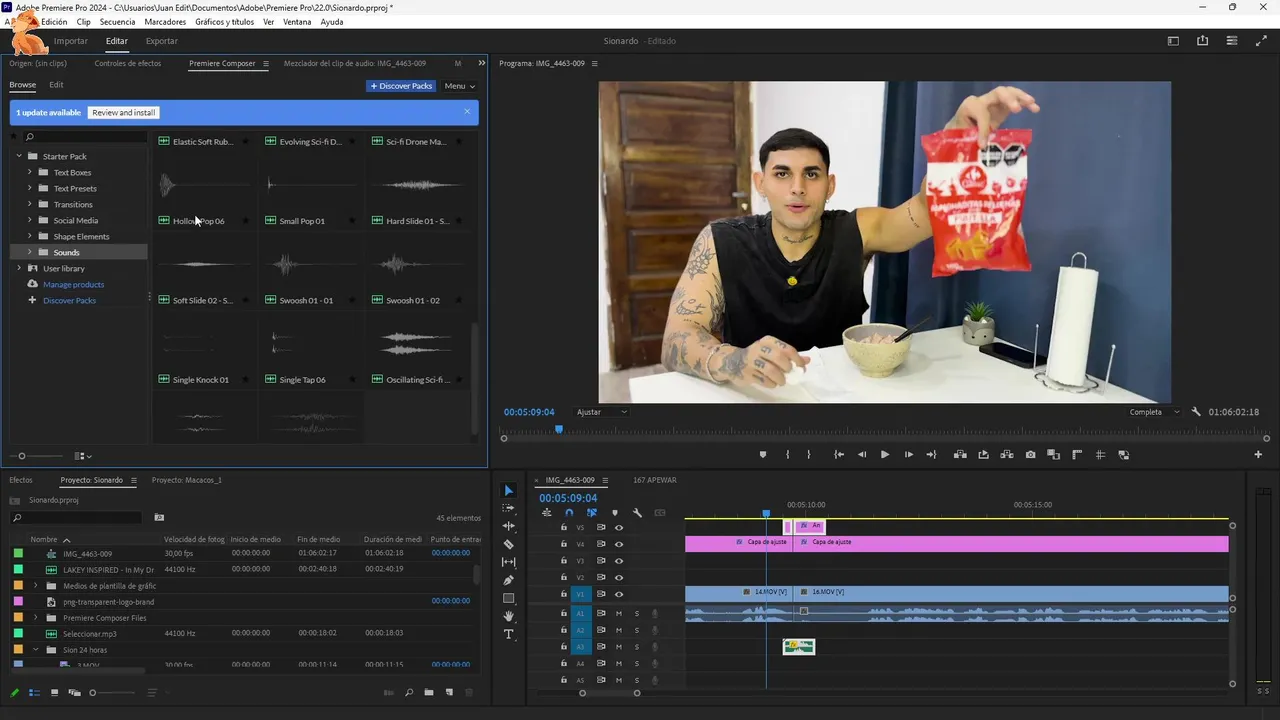
Task: Select the Rectangle tool
Action: tap(508, 598)
